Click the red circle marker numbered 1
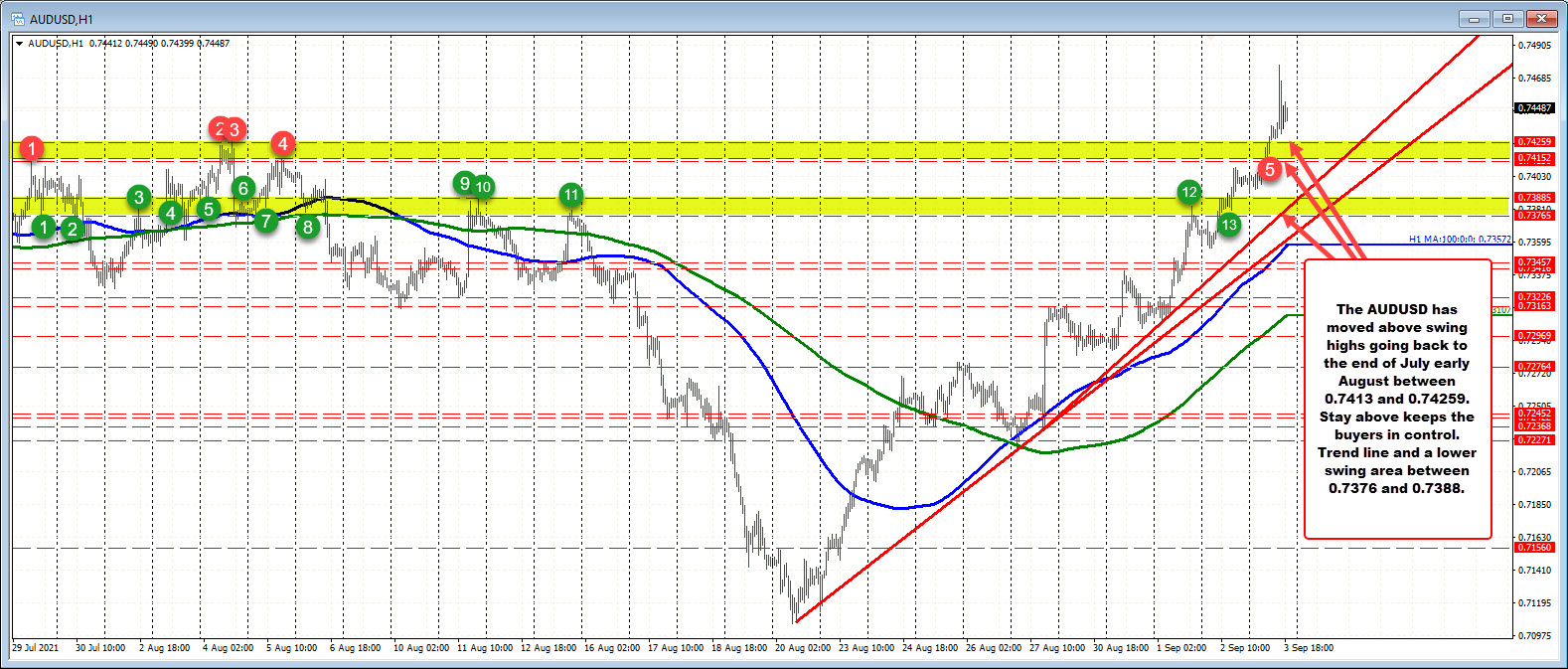The height and width of the screenshot is (669, 1568). pyautogui.click(x=32, y=149)
